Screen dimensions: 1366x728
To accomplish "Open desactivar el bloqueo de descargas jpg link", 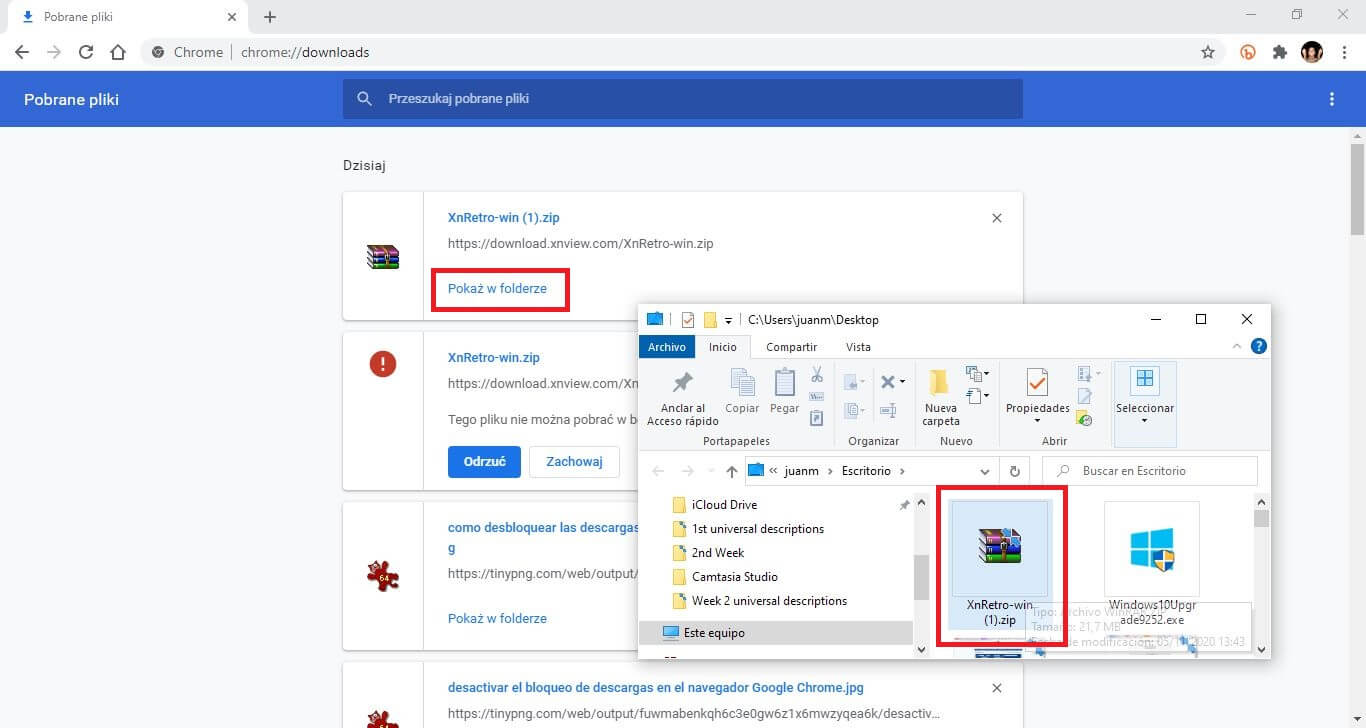I will [656, 688].
